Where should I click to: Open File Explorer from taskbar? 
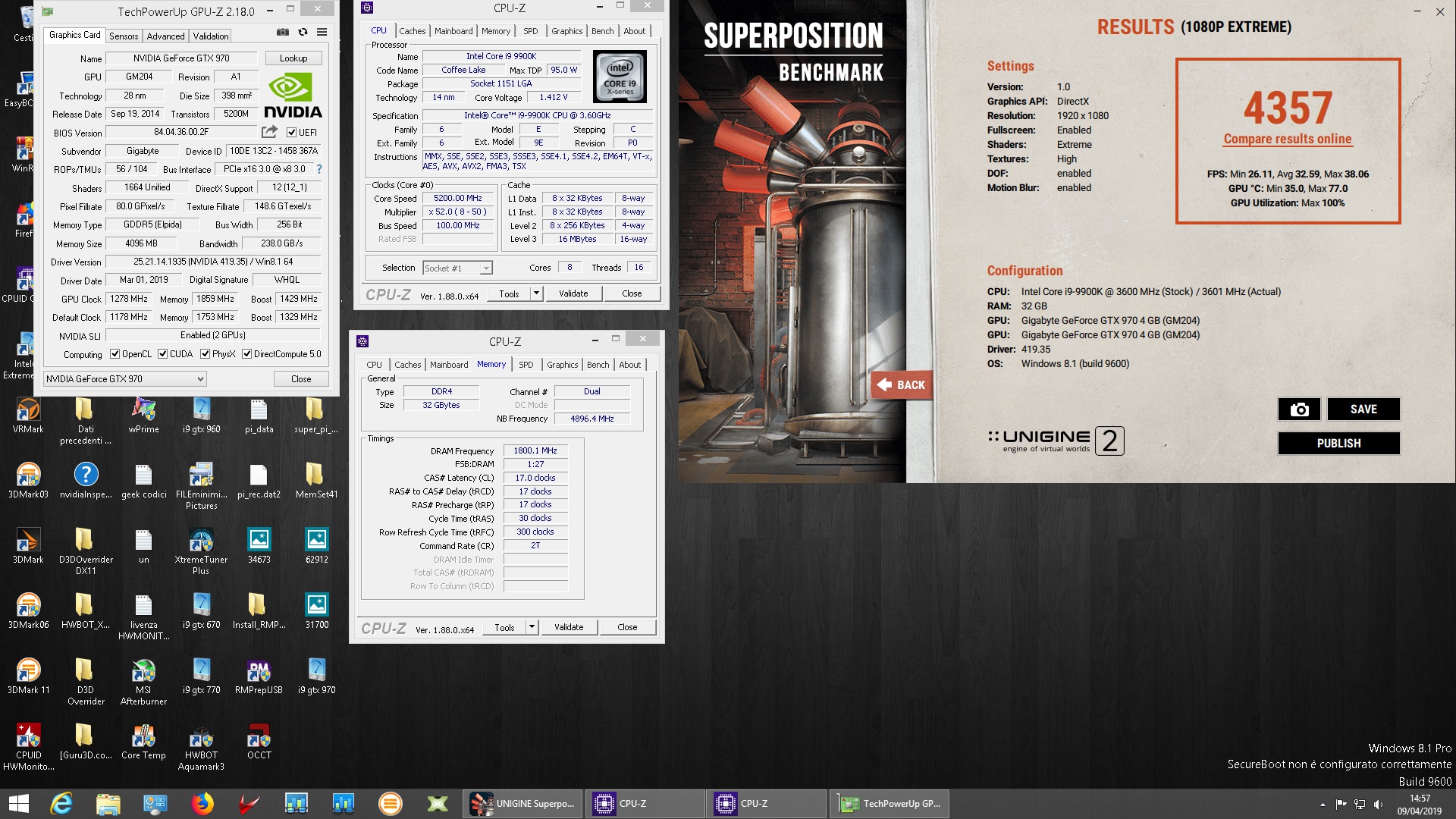point(108,804)
